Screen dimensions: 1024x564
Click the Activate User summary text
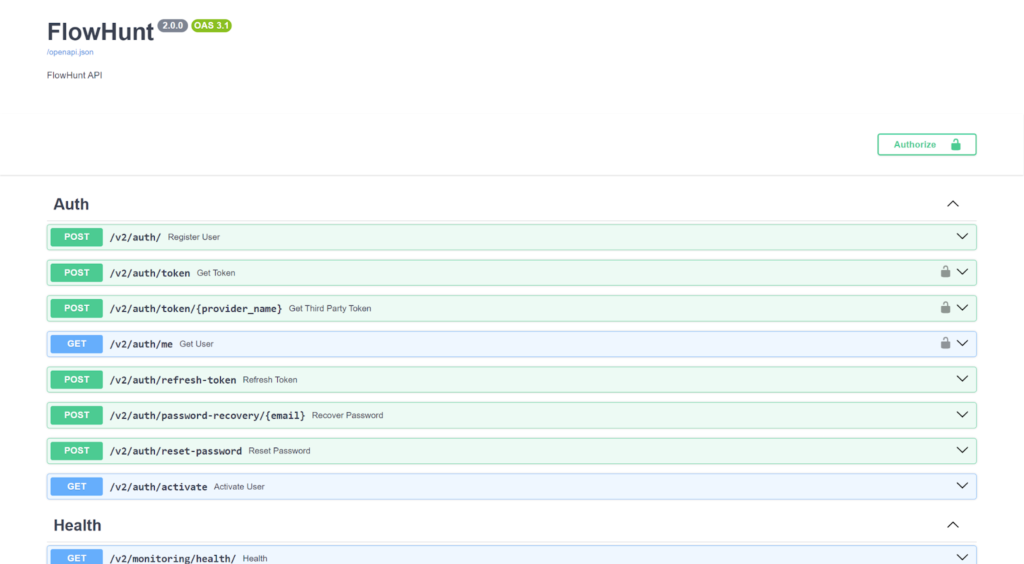[239, 486]
